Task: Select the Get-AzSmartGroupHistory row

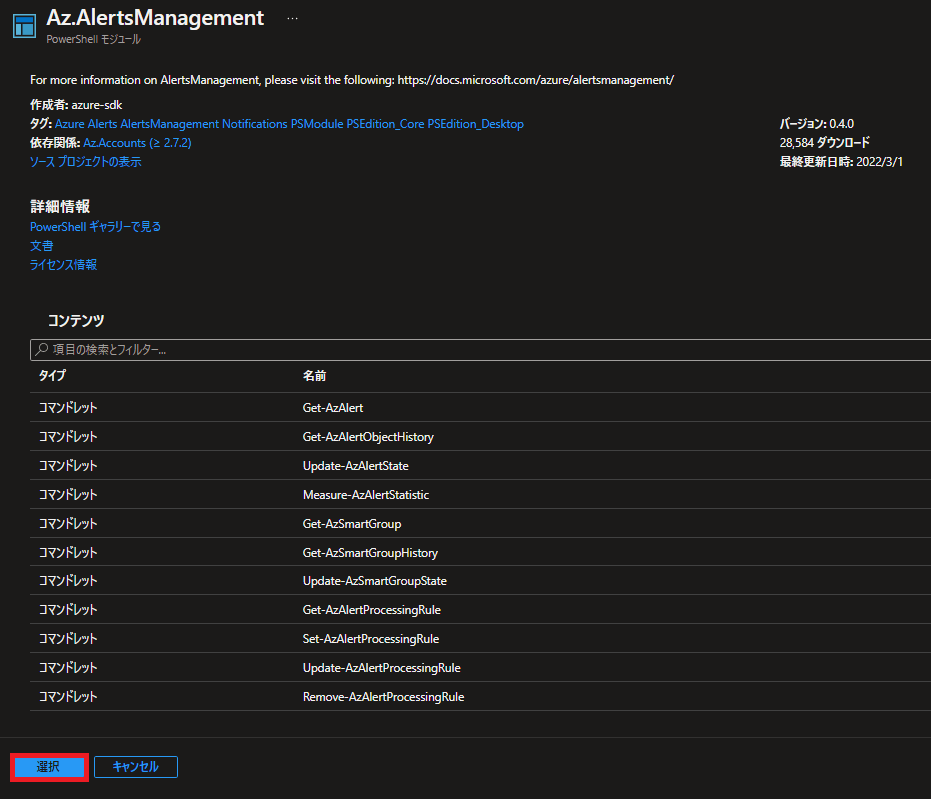Action: 480,553
